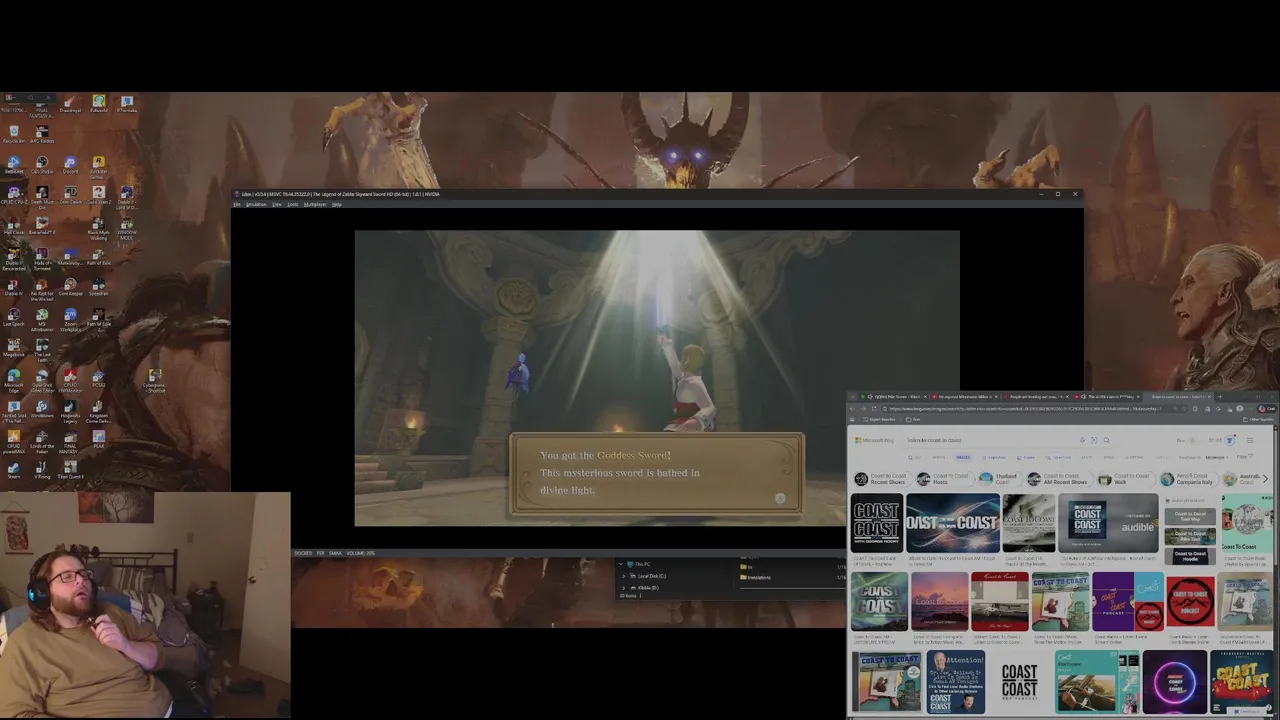Launch the Microsoft Edge desktop icon
Viewport: 1280px width, 720px height.
coord(14,381)
